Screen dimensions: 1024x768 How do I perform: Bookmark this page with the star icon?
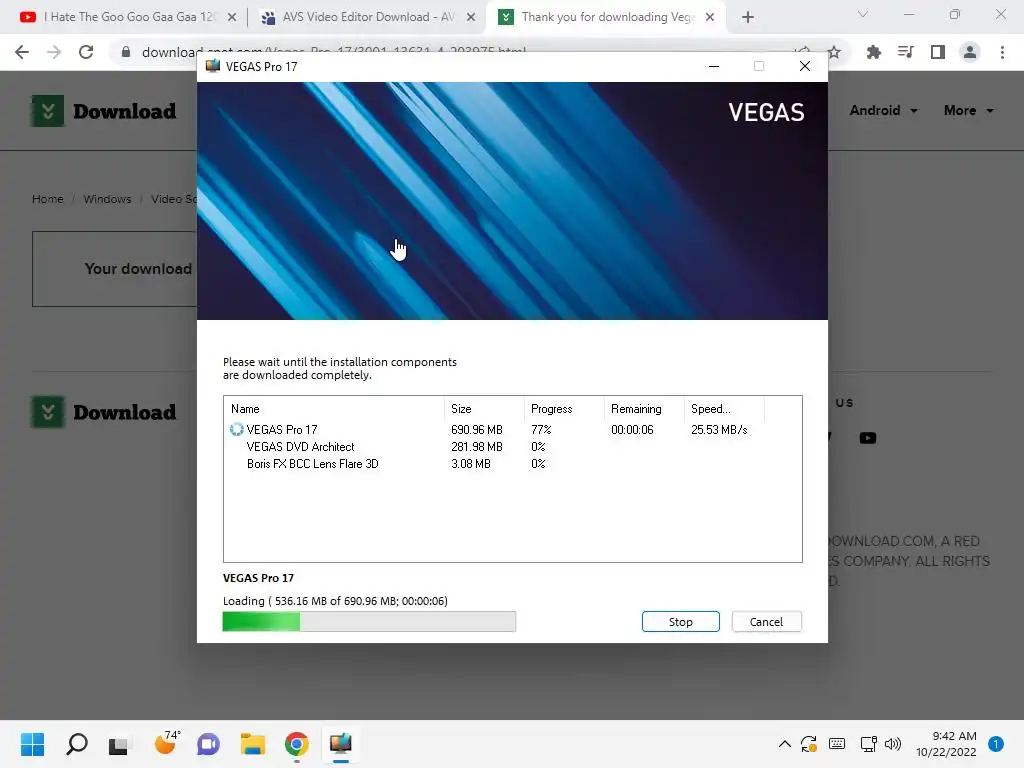834,52
